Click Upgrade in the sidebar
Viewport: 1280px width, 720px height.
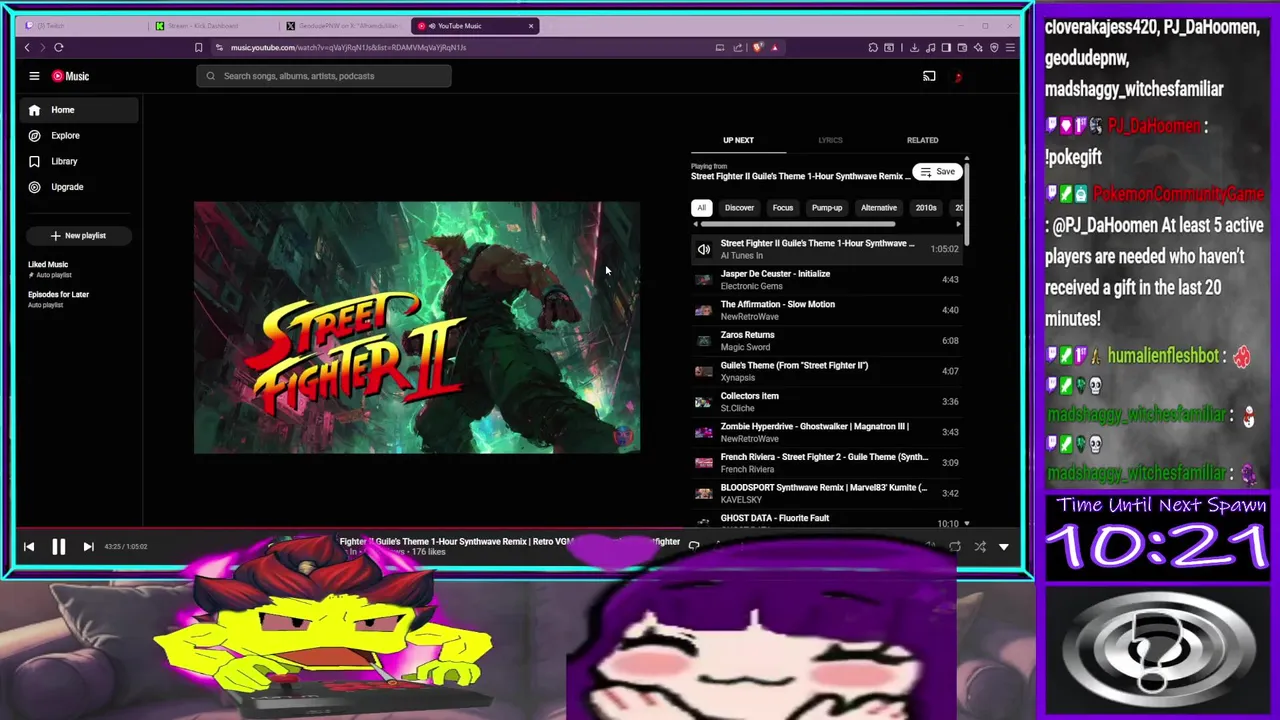tap(80, 187)
